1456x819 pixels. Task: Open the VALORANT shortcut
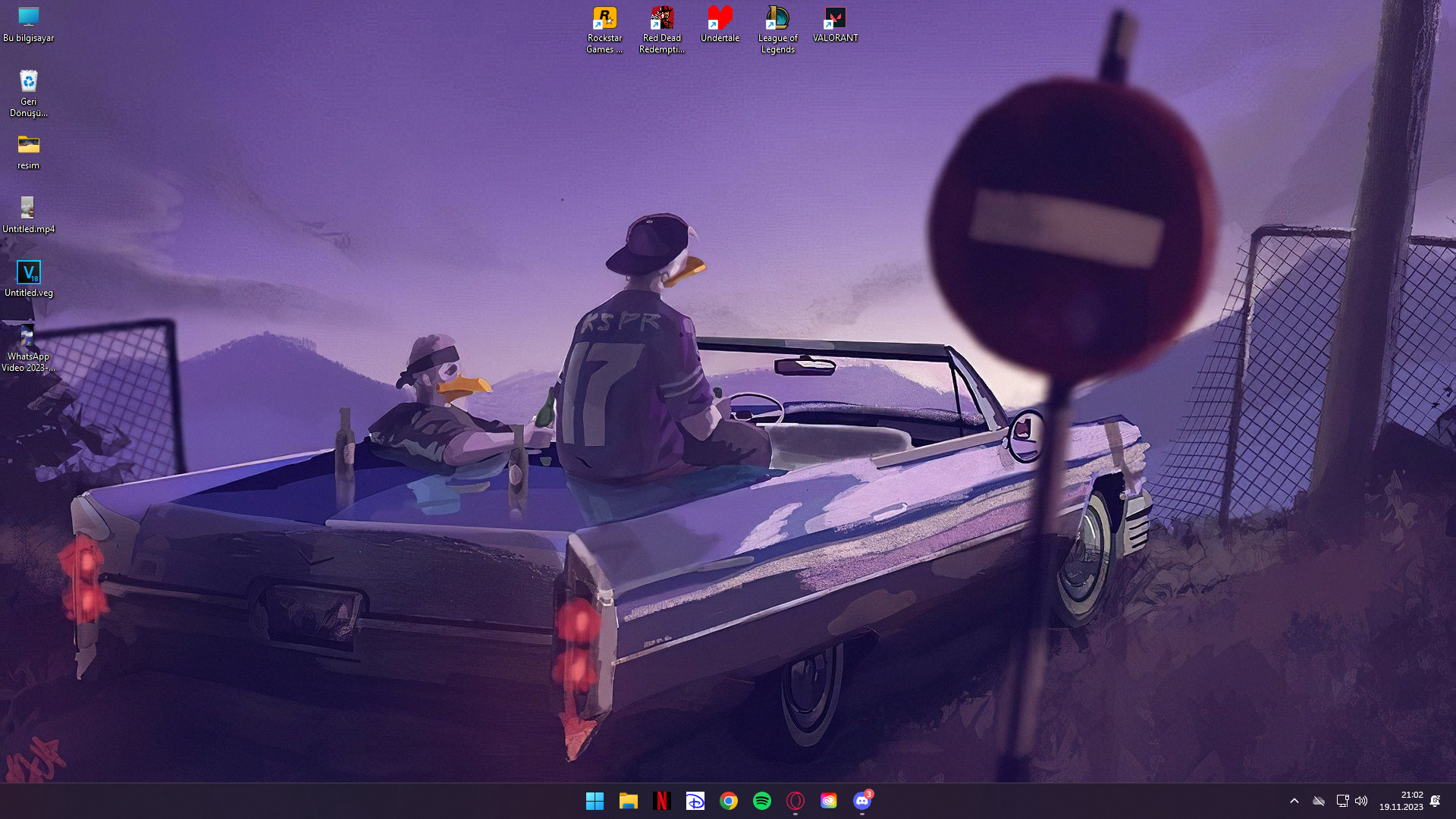click(x=835, y=24)
